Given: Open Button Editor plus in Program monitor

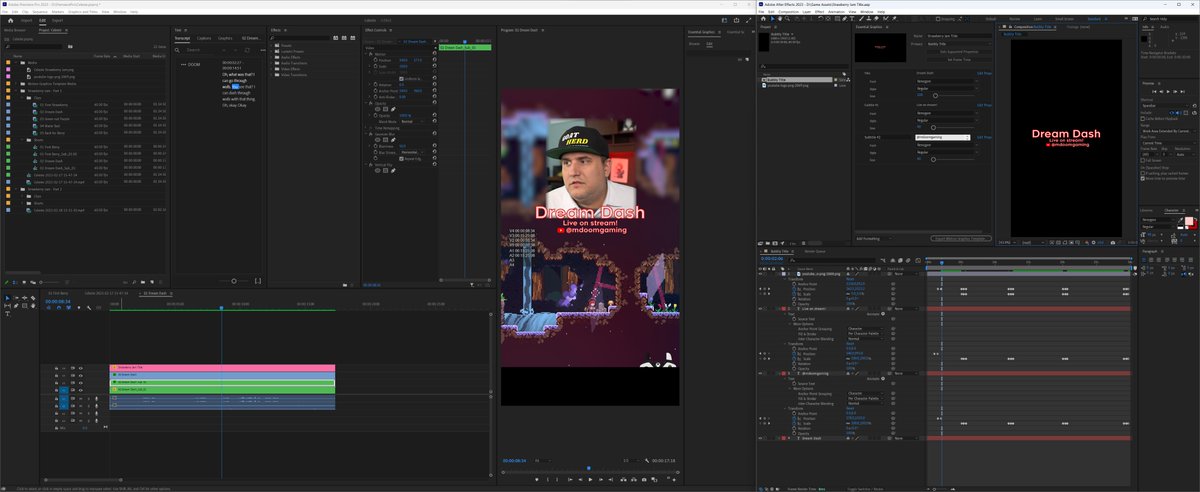Looking at the screenshot, I should pos(674,480).
